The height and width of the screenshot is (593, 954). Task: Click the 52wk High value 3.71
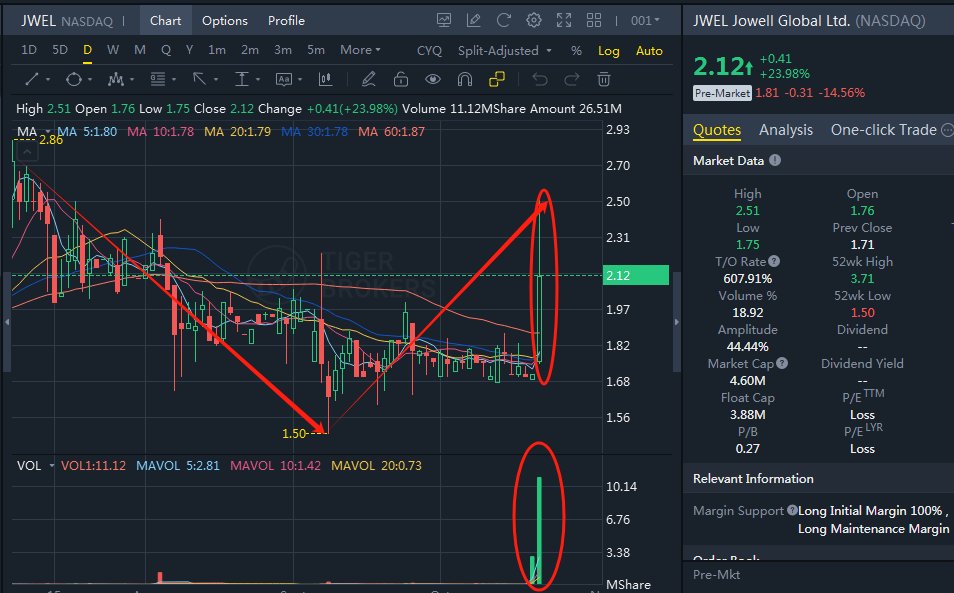pyautogui.click(x=862, y=279)
